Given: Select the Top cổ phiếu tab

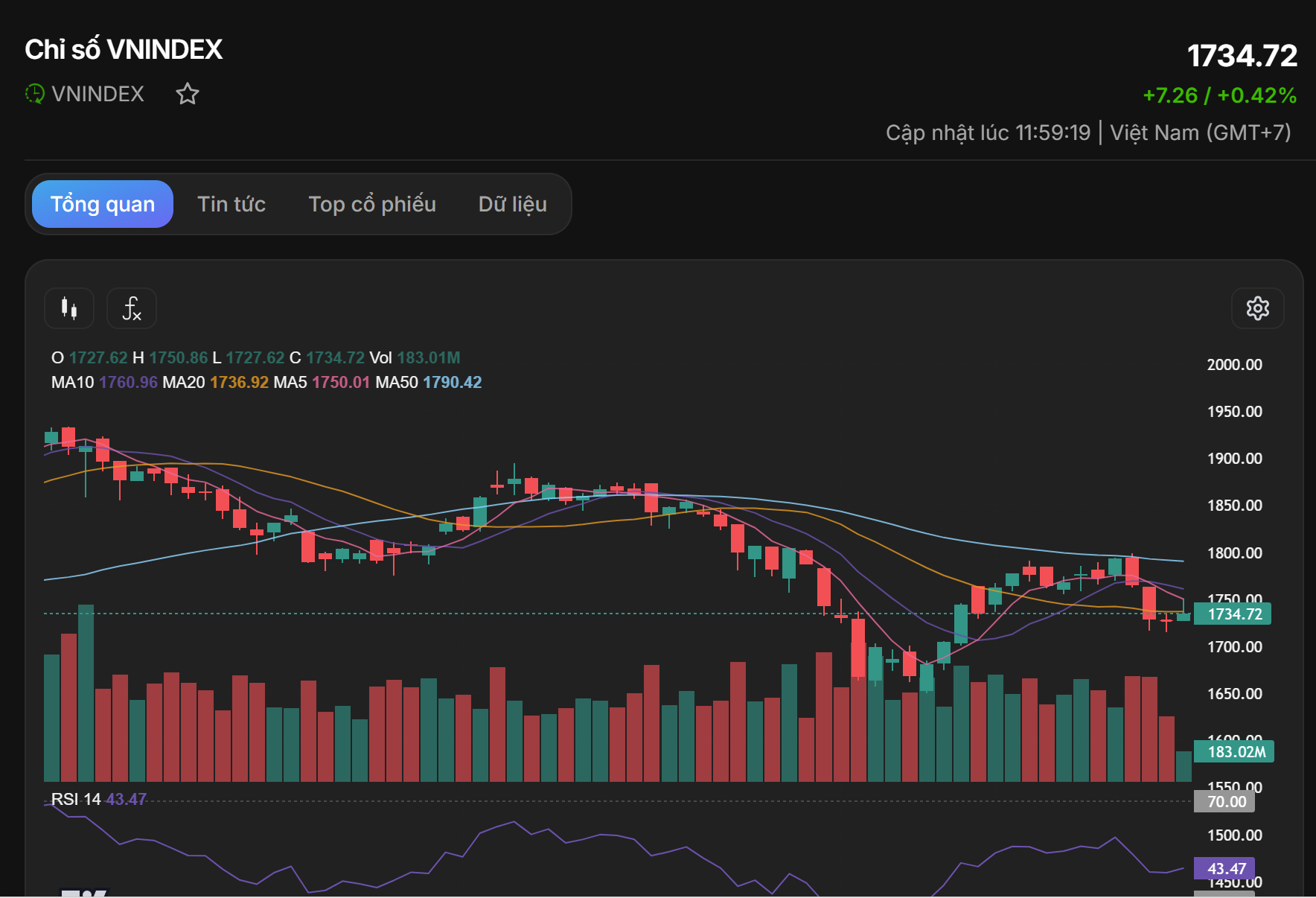Looking at the screenshot, I should click(x=372, y=204).
